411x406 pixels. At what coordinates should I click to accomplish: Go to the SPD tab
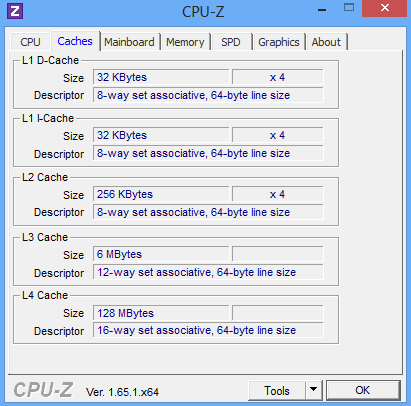[x=231, y=42]
